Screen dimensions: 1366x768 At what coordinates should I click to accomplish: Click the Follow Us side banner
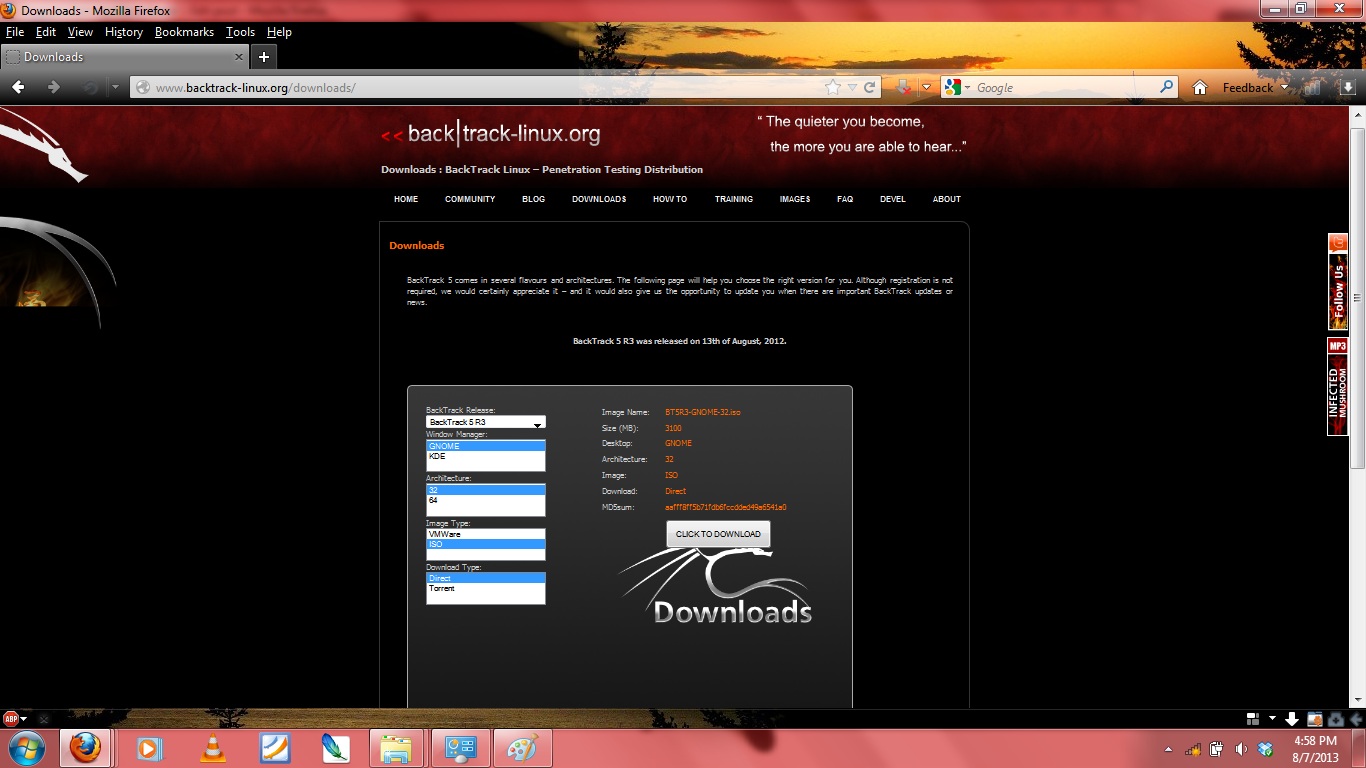coord(1338,282)
